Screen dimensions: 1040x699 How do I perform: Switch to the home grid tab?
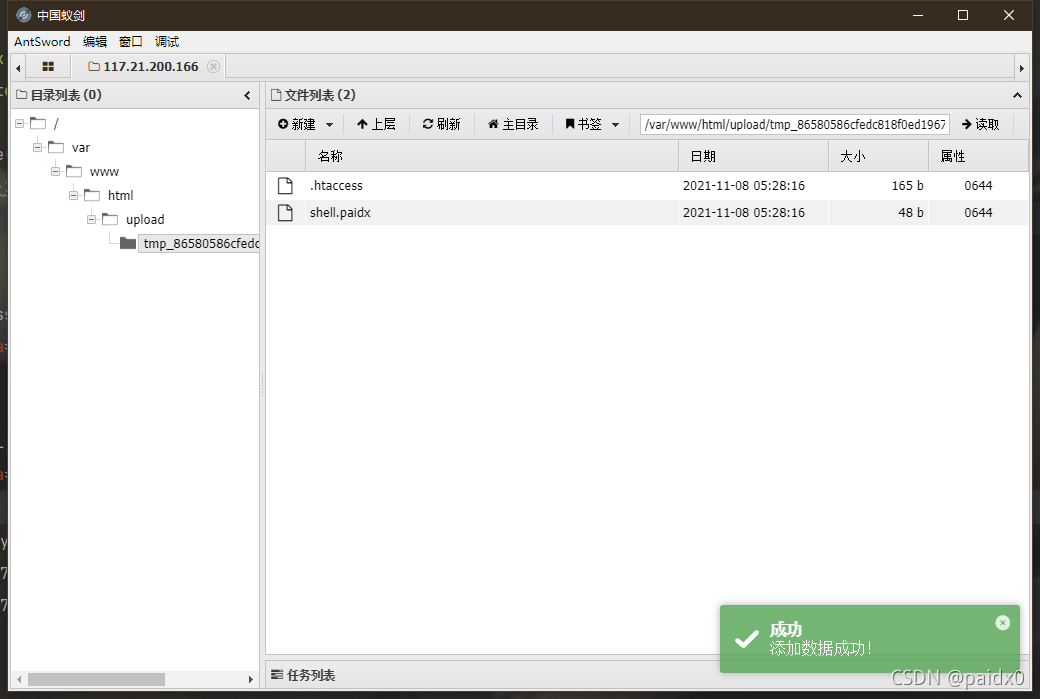click(x=48, y=66)
